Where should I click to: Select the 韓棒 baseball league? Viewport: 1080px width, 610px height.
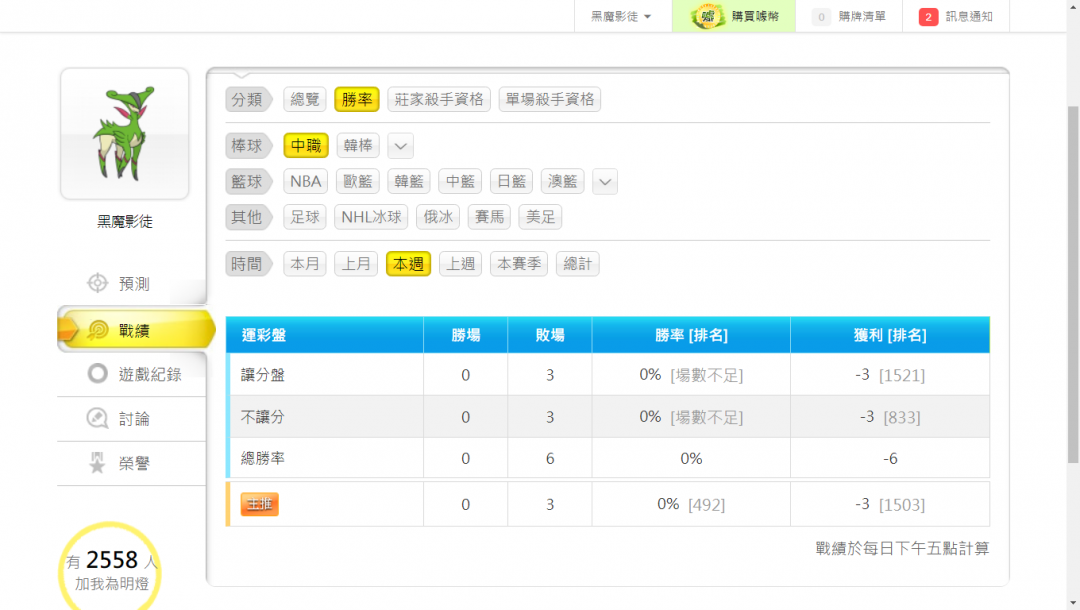pyautogui.click(x=358, y=145)
